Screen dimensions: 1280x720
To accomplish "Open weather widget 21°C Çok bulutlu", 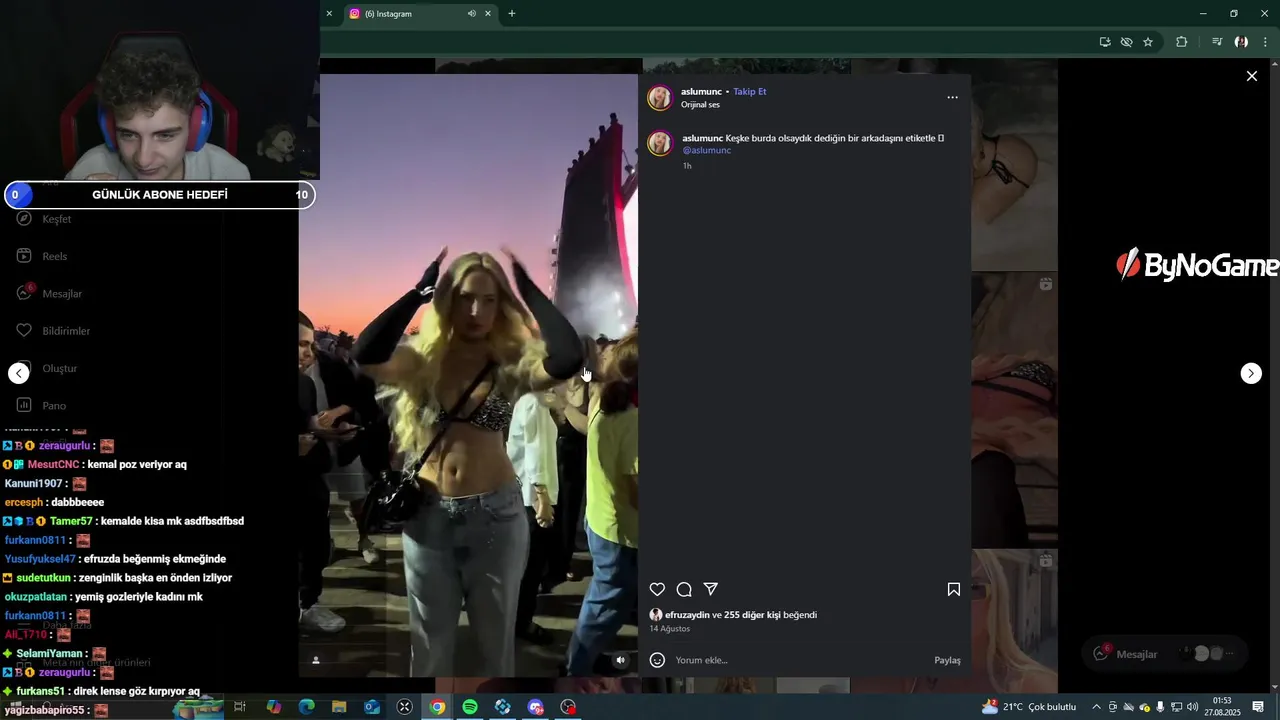I will point(1029,707).
